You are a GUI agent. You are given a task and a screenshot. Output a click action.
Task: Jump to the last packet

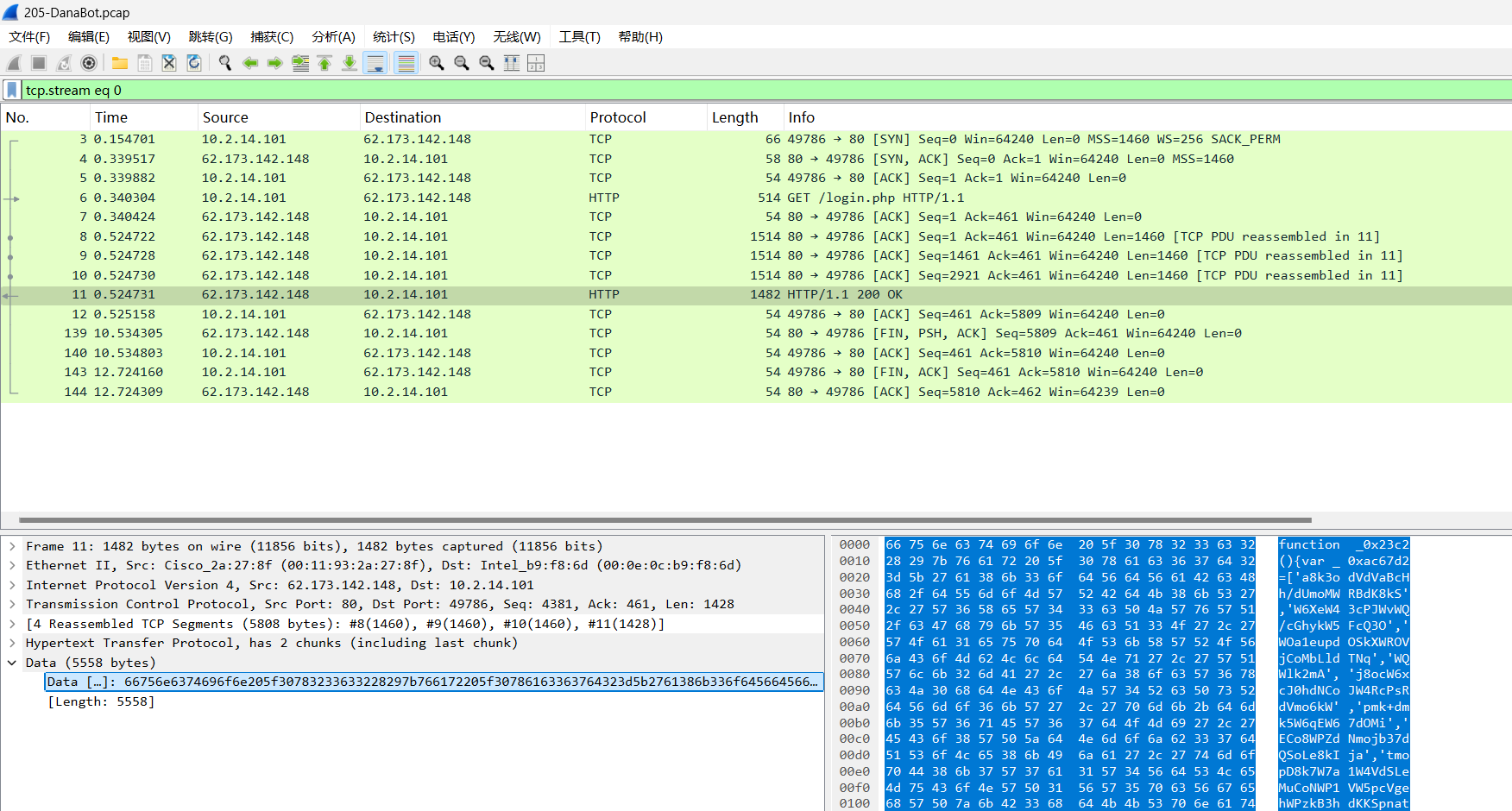click(350, 63)
